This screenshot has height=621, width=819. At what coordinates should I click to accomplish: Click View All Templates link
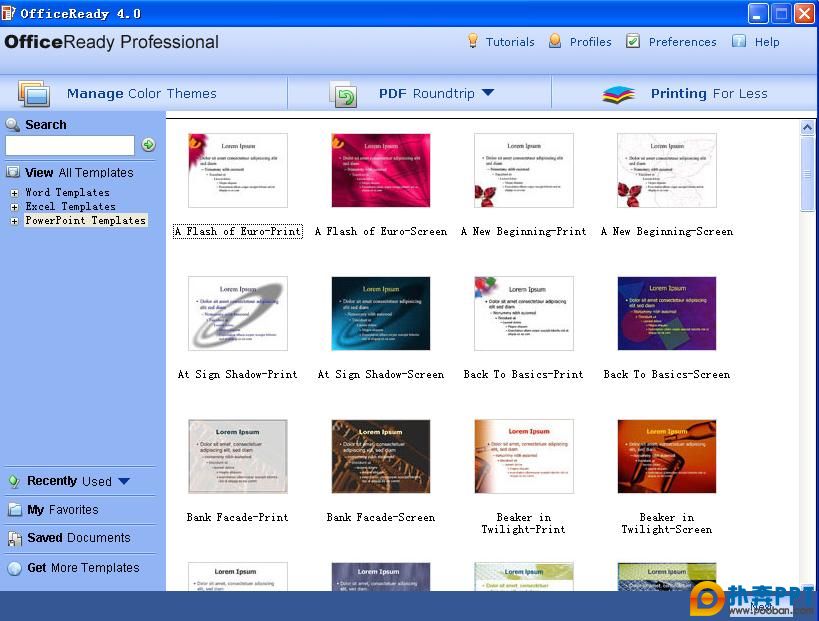click(79, 172)
